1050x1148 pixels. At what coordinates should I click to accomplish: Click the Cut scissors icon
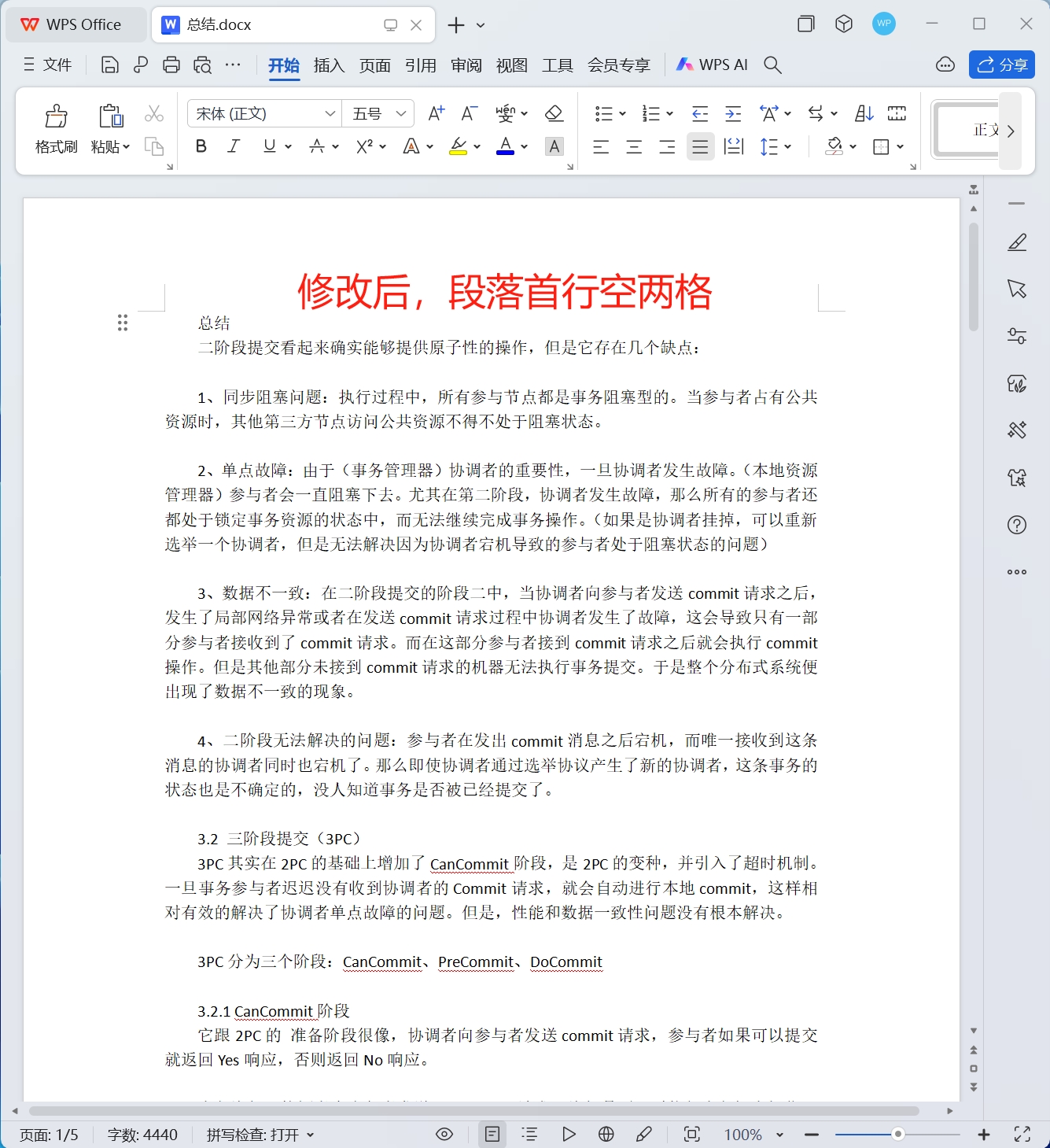(154, 113)
